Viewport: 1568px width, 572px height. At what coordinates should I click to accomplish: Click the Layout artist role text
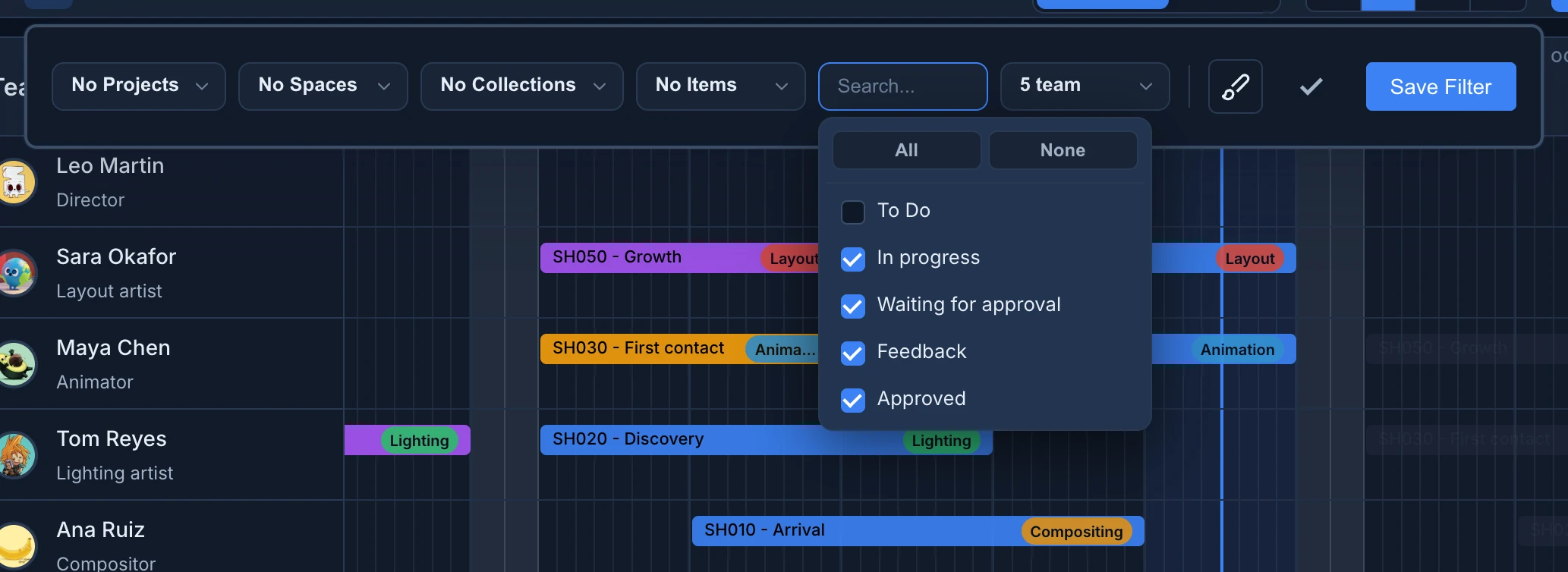pos(109,291)
